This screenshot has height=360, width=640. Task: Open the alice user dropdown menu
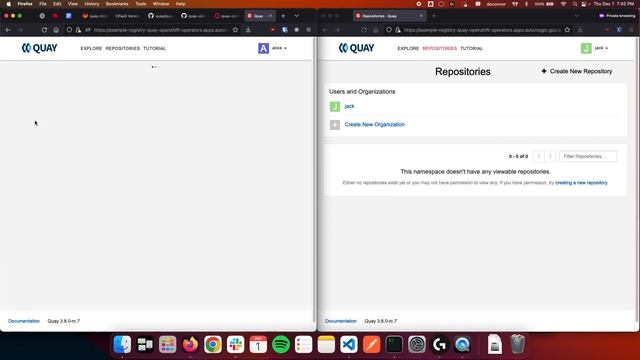[x=273, y=48]
